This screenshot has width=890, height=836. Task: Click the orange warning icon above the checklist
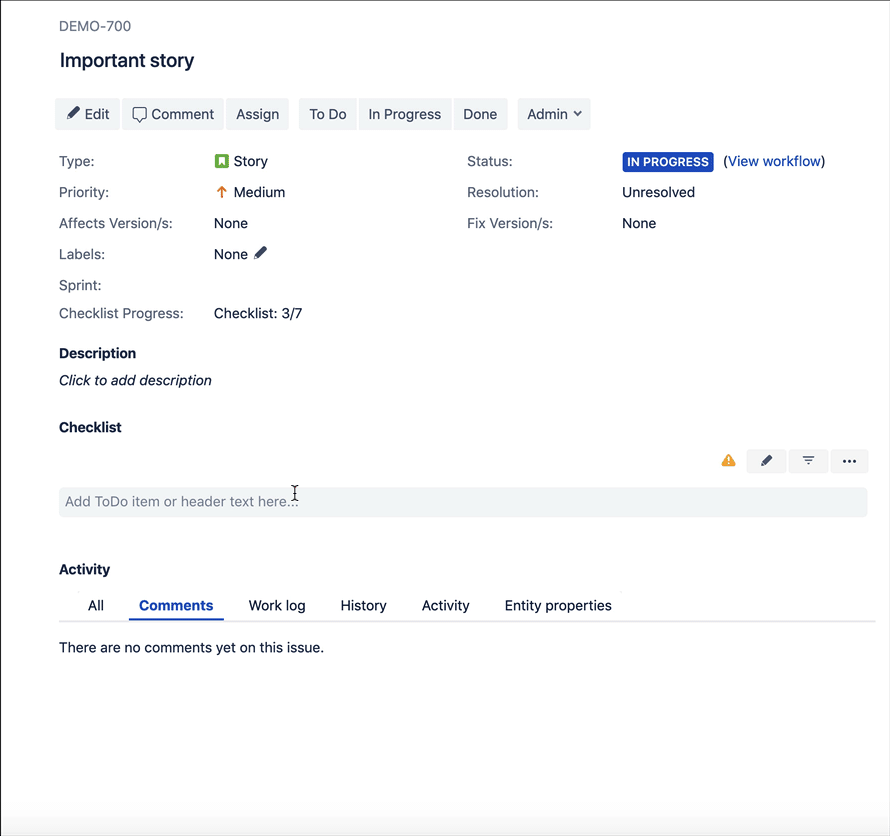coord(728,460)
